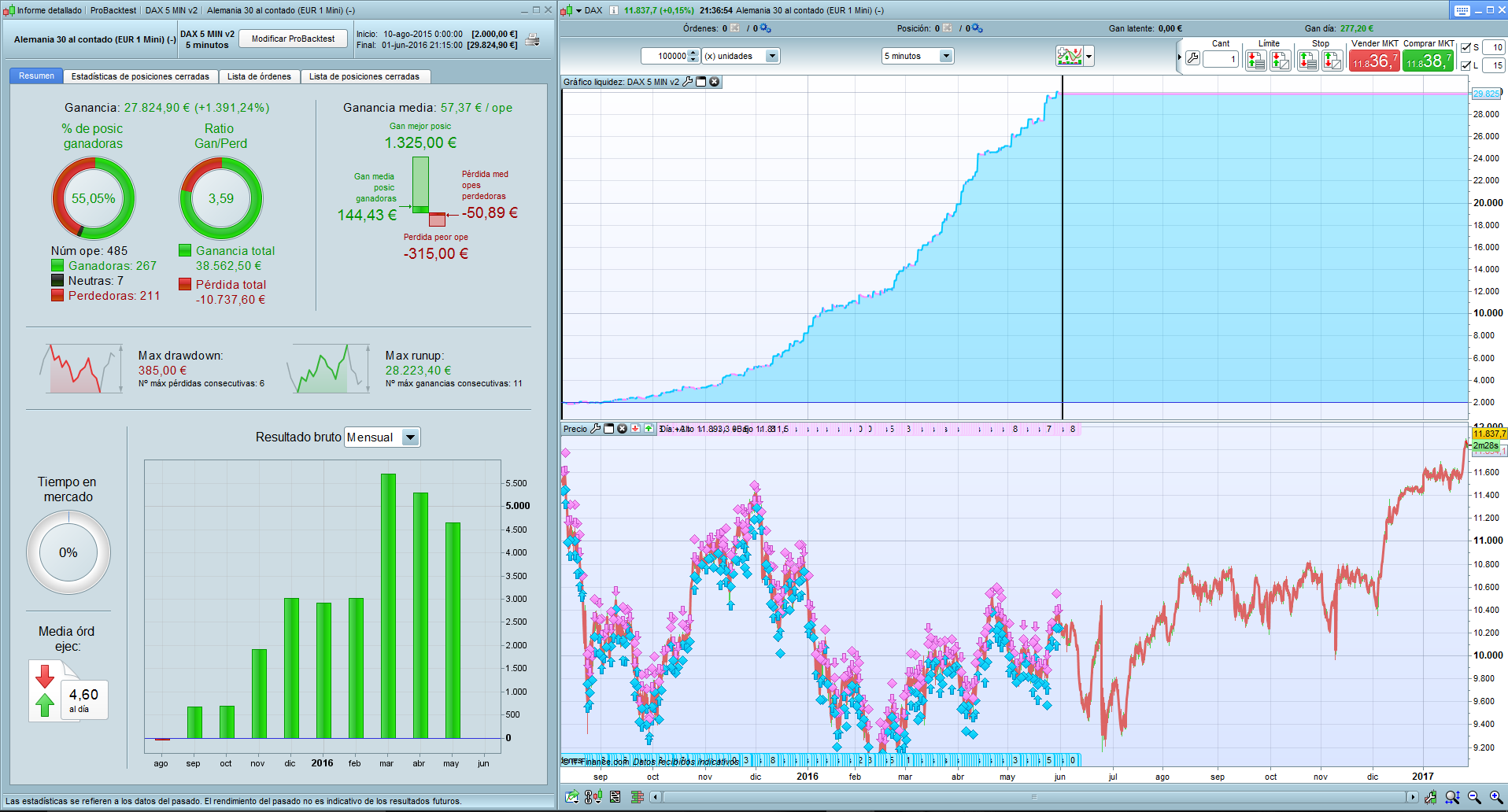
Task: Click the Cant quantity input field
Action: tap(1221, 59)
